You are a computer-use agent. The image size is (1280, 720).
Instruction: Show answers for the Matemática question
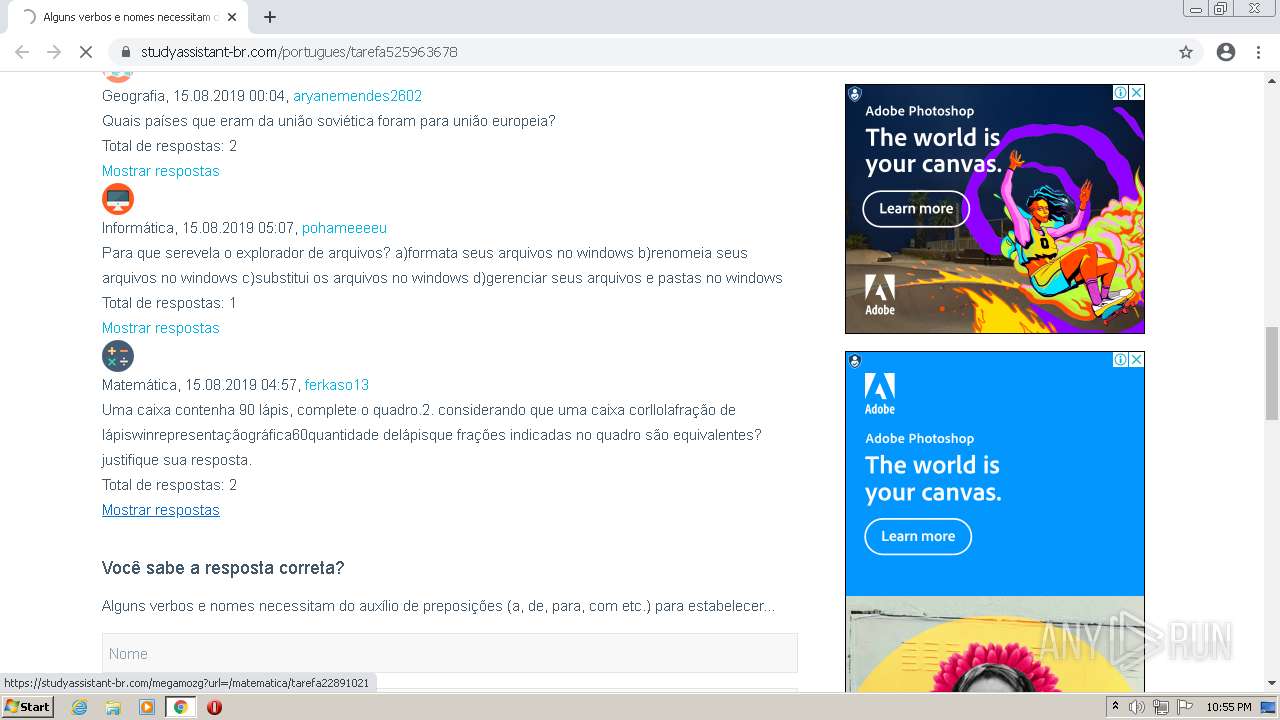(160, 510)
